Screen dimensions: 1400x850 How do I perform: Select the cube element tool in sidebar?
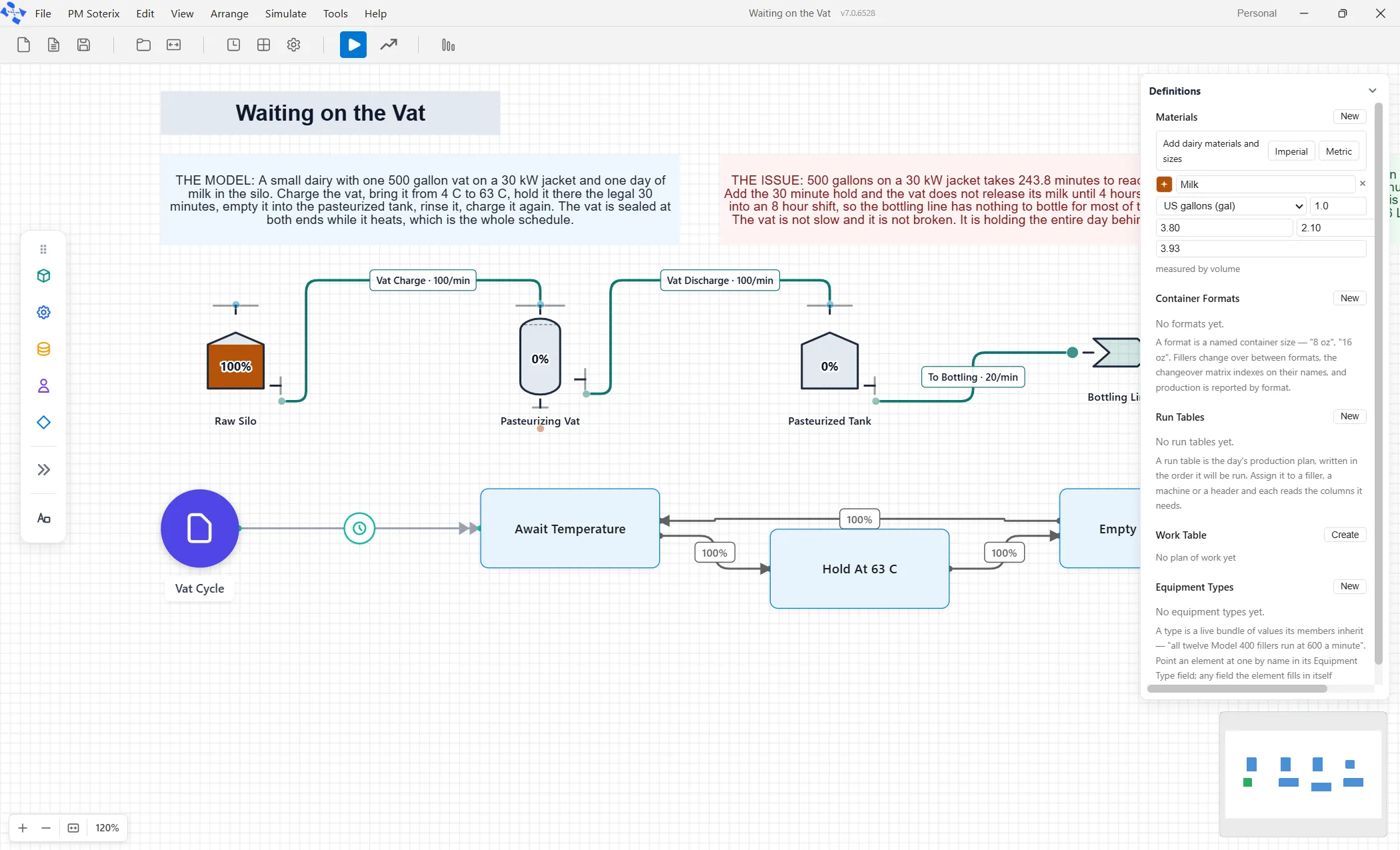pyautogui.click(x=43, y=275)
